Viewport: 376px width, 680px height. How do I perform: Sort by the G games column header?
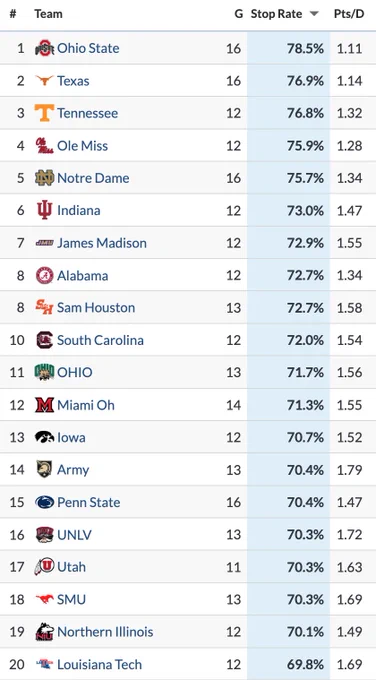239,14
